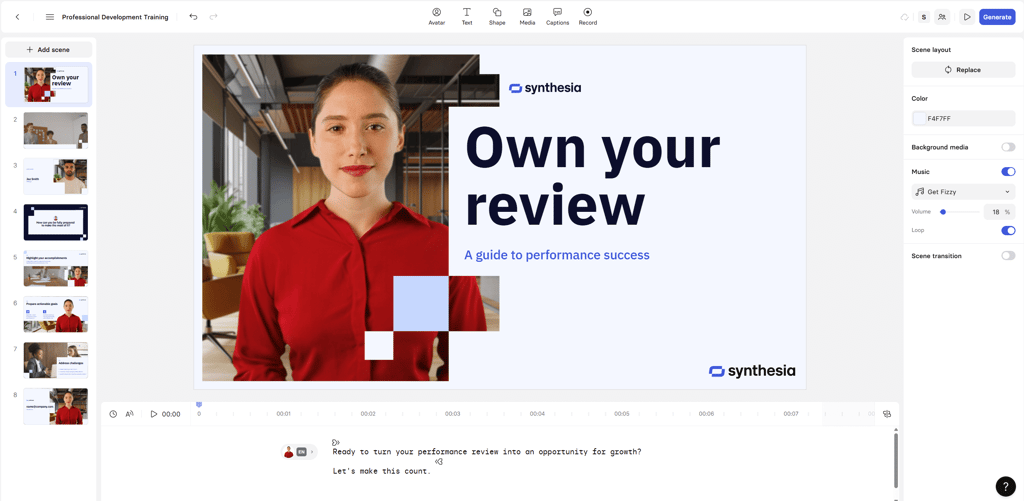Go back using the left arrow icon
The height and width of the screenshot is (501, 1024).
tap(17, 17)
